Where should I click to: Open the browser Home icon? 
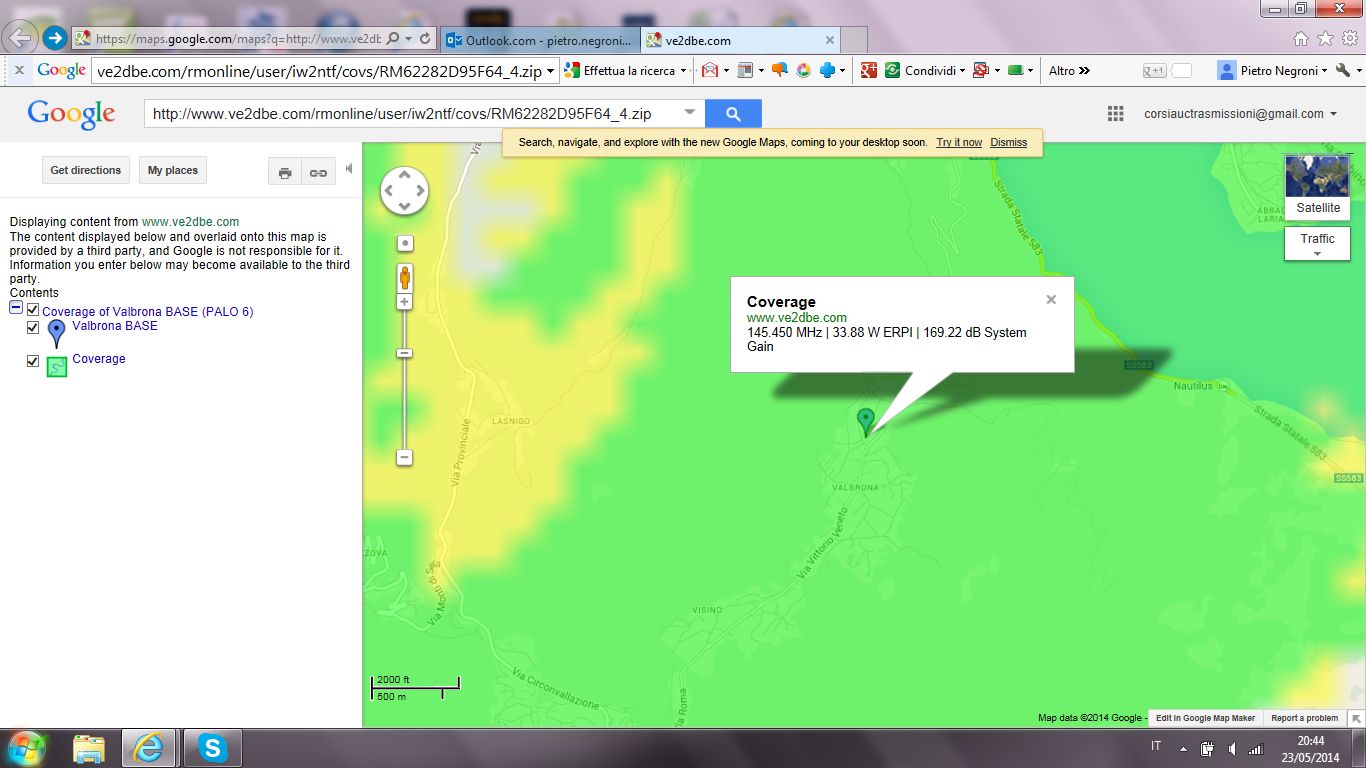coord(1301,39)
